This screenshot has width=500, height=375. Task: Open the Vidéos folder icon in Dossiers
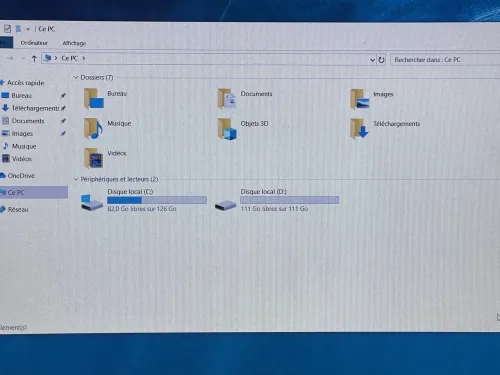(93, 158)
